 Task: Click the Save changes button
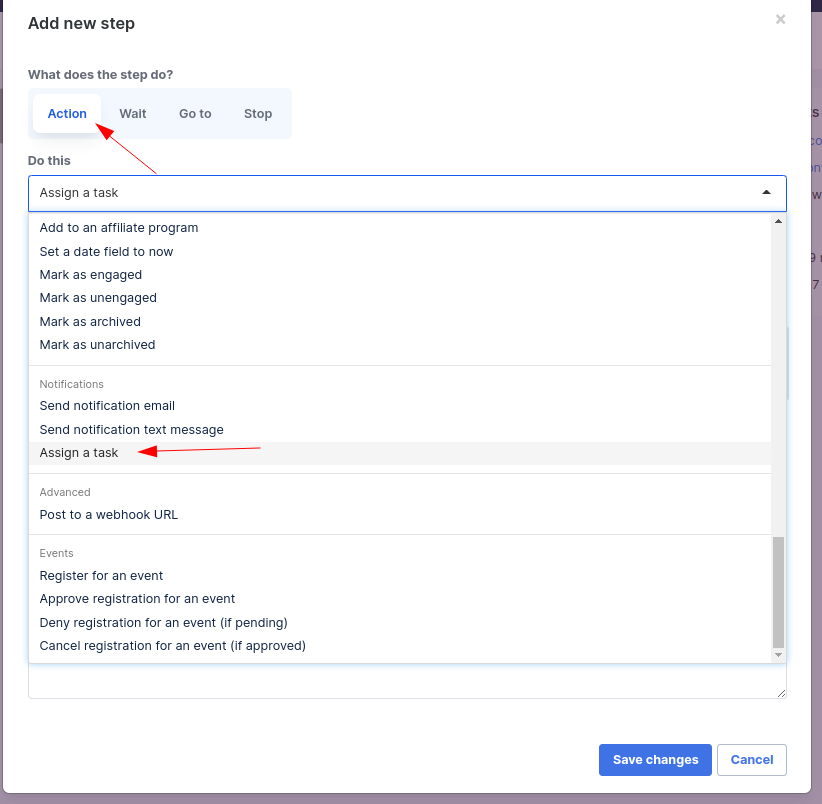655,759
